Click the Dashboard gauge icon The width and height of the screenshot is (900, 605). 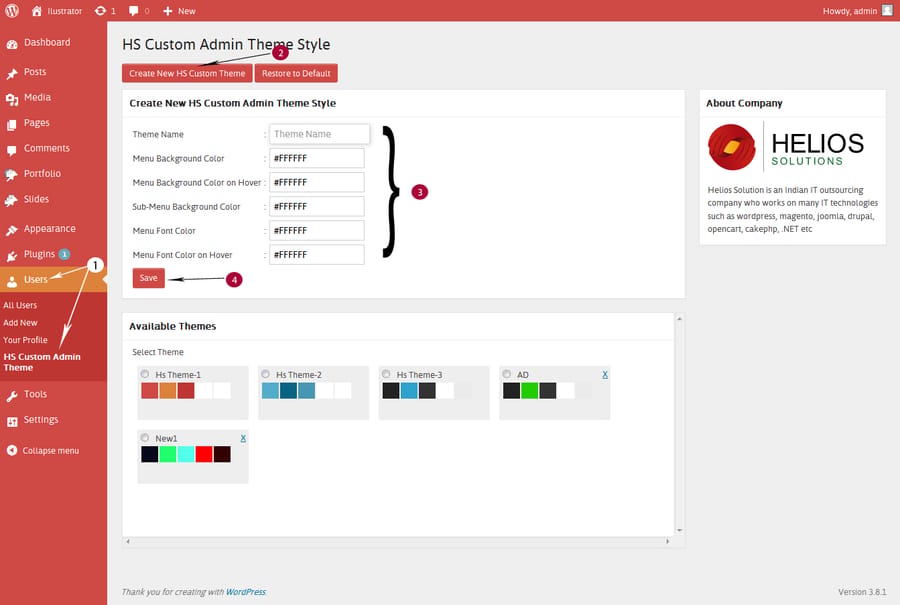[x=11, y=44]
